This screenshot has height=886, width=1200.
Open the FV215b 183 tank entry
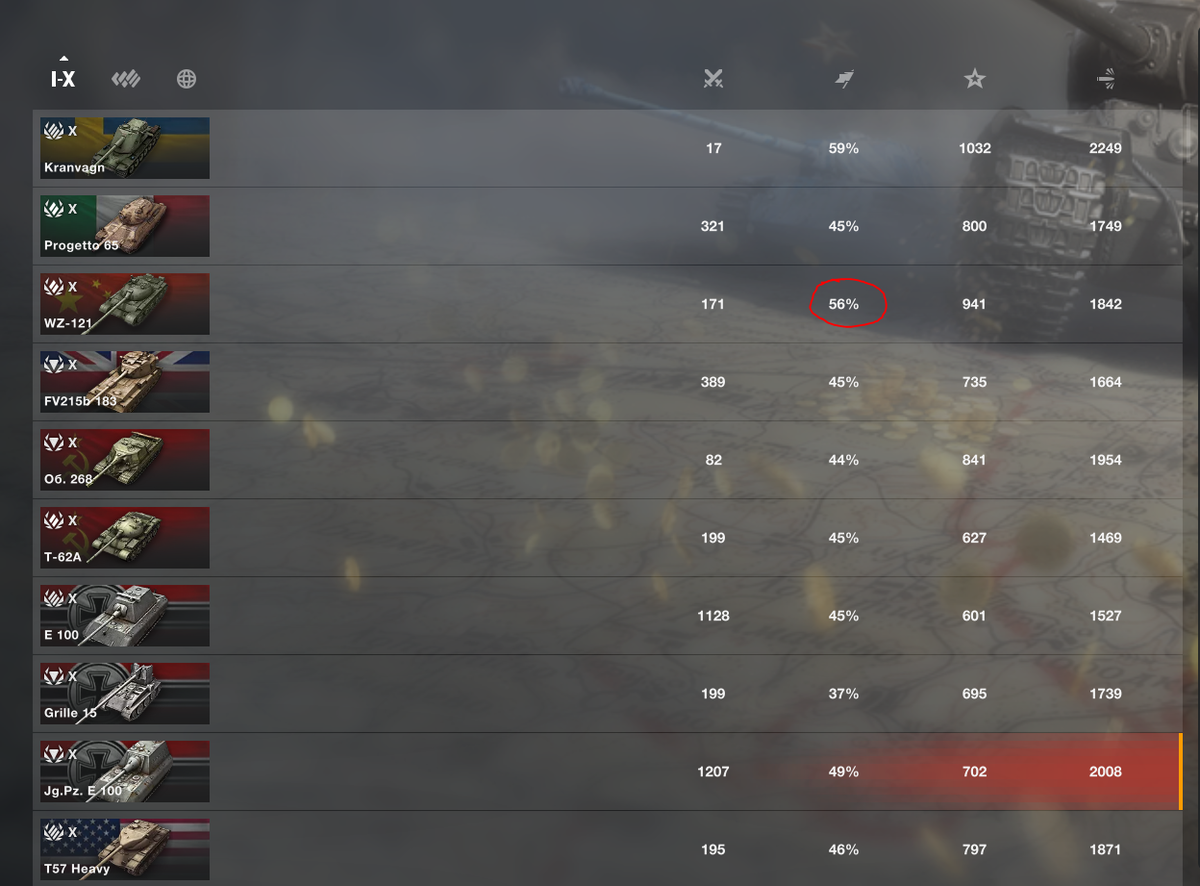[607, 382]
